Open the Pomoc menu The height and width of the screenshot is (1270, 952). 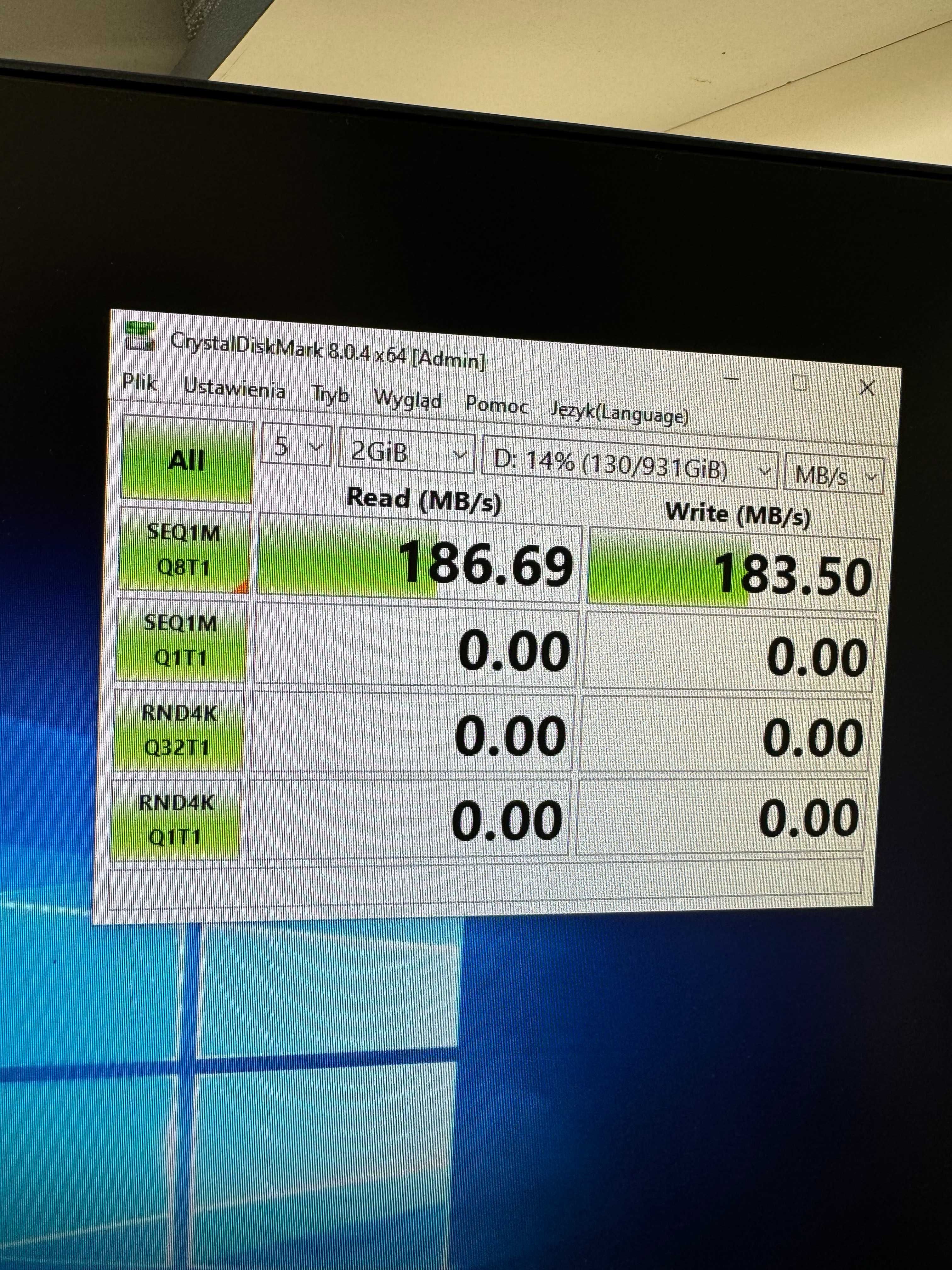point(496,405)
